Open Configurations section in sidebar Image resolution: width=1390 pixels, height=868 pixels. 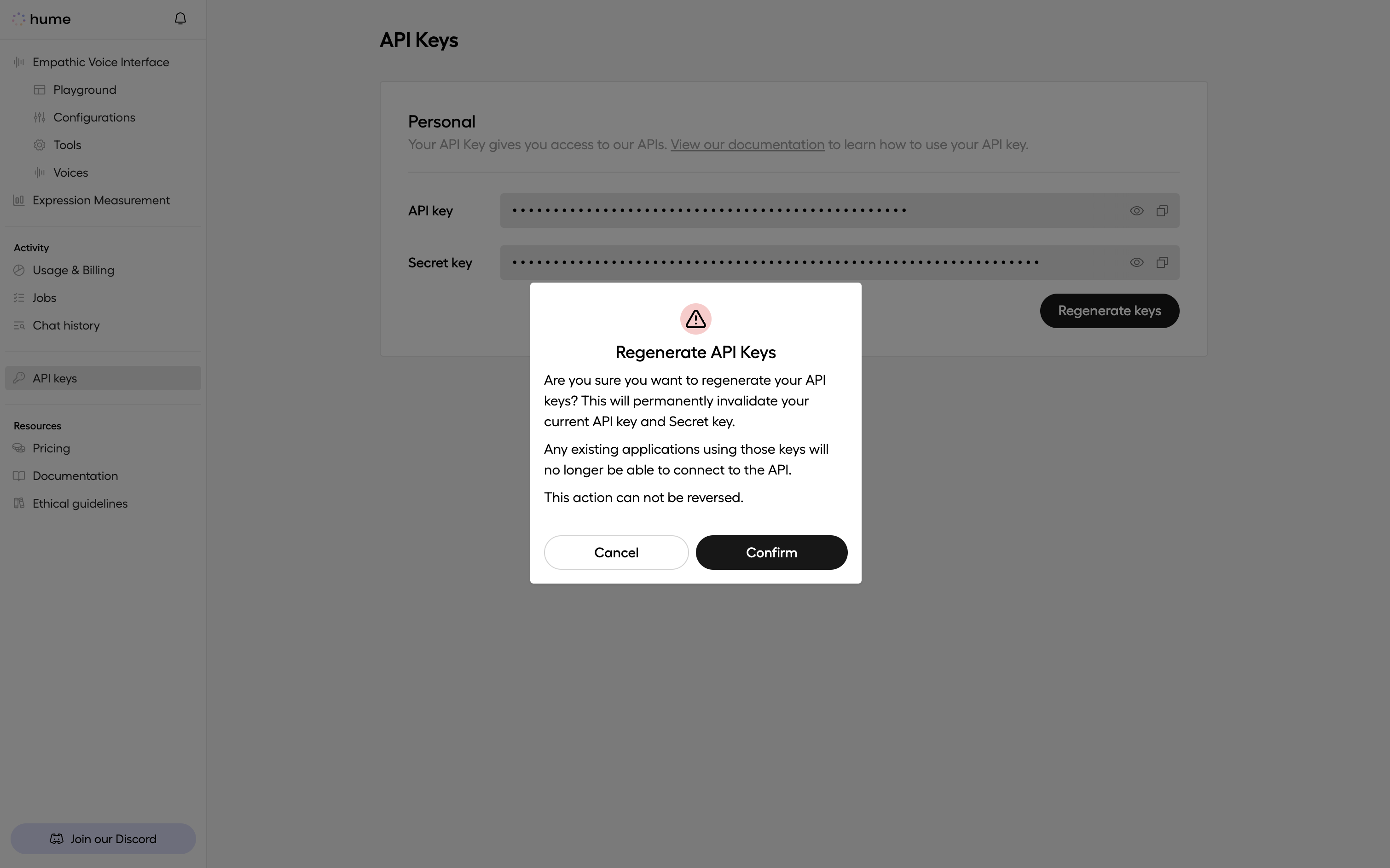point(94,117)
